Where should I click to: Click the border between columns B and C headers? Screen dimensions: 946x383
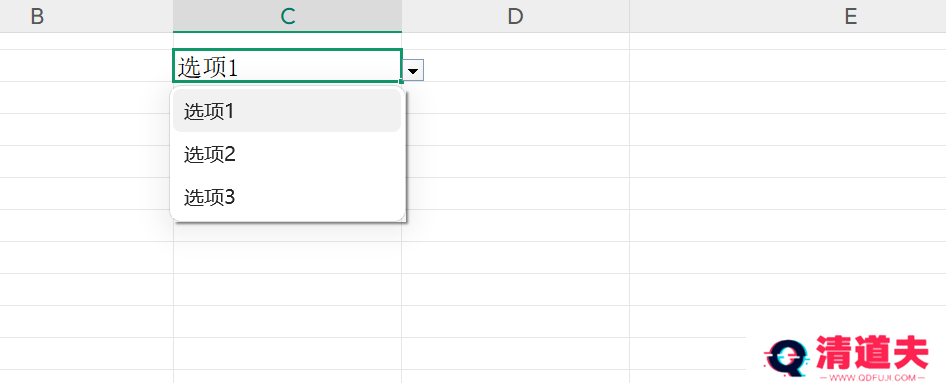tap(173, 16)
